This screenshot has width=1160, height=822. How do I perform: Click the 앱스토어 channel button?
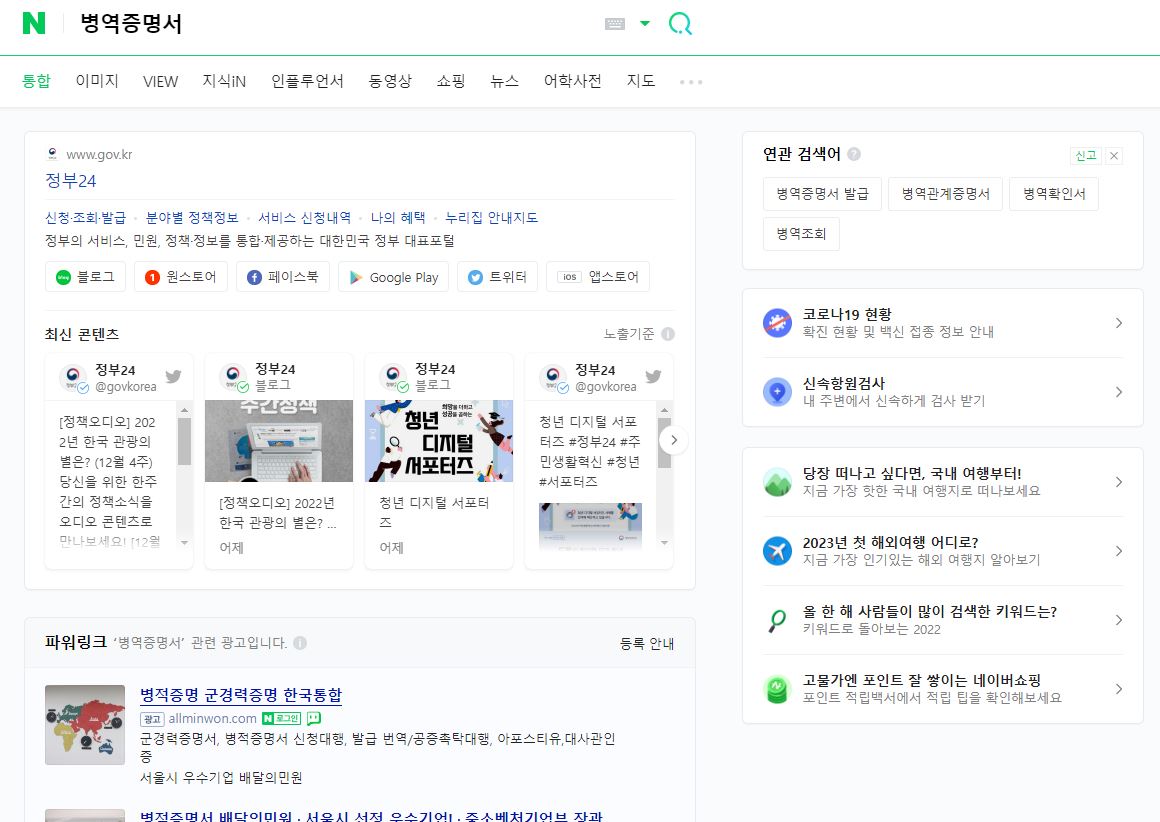point(598,277)
